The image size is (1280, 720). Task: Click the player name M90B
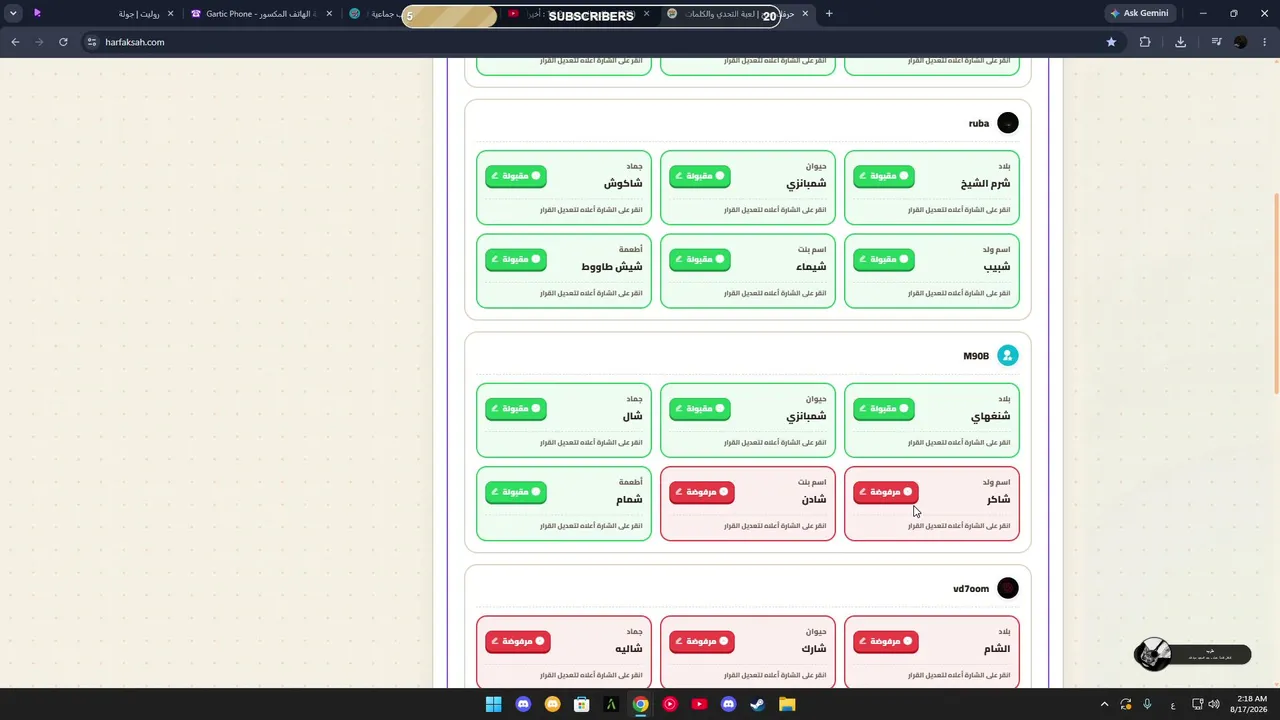(x=976, y=356)
